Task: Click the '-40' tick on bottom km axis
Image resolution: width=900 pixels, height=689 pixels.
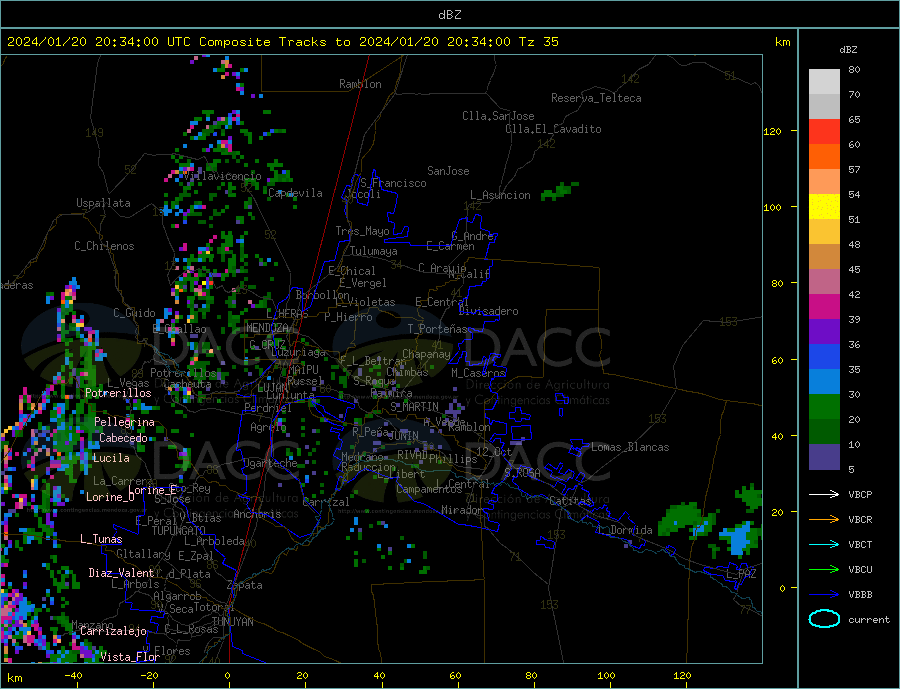Action: (73, 676)
